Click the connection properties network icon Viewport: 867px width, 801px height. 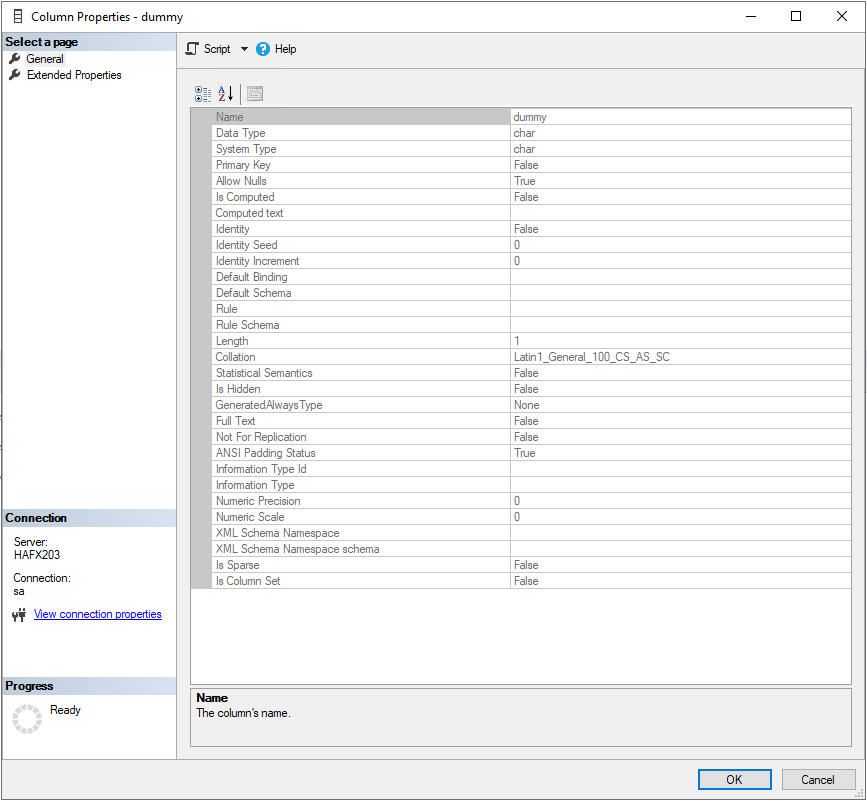click(19, 615)
